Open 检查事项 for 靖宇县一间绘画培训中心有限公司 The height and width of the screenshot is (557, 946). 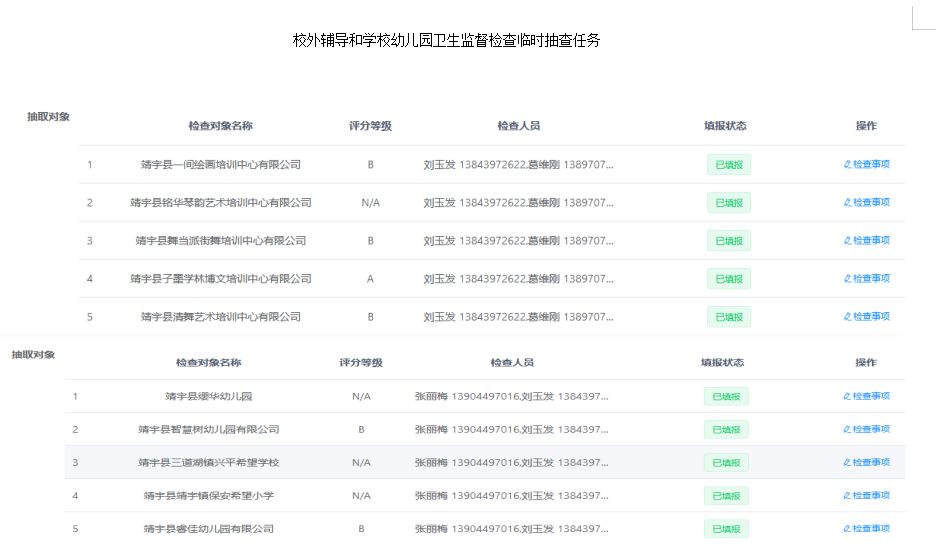point(866,164)
